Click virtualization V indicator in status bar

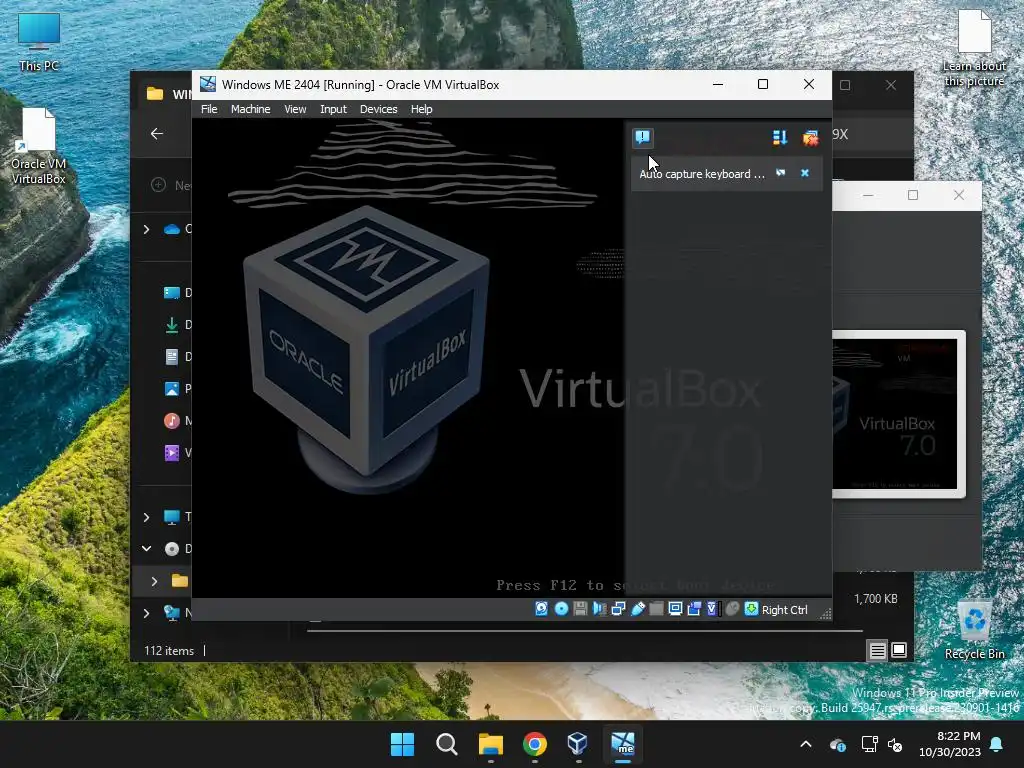(712, 609)
